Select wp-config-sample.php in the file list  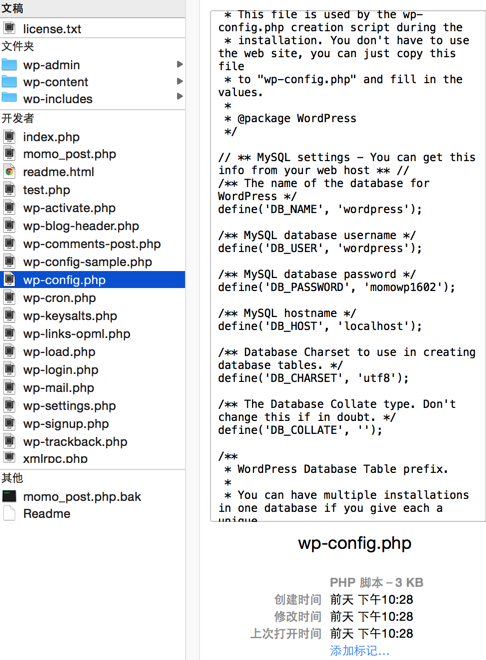pyautogui.click(x=93, y=262)
